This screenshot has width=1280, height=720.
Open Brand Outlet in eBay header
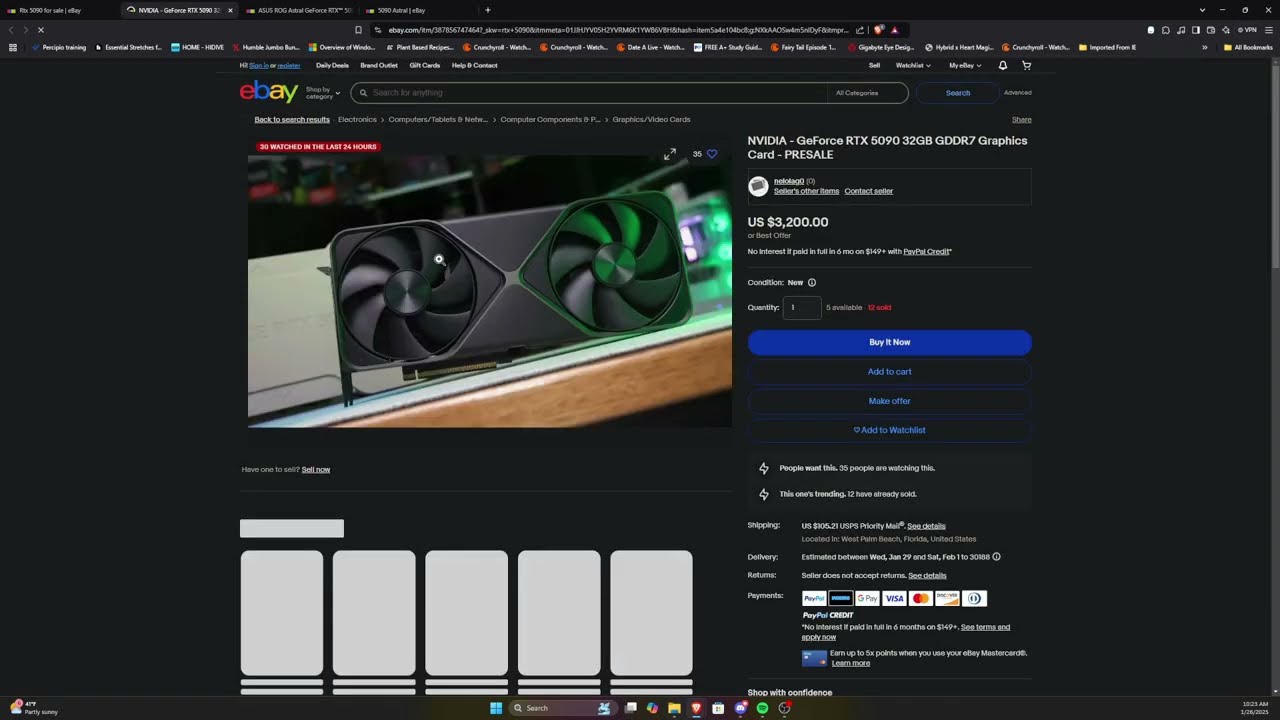(x=379, y=65)
